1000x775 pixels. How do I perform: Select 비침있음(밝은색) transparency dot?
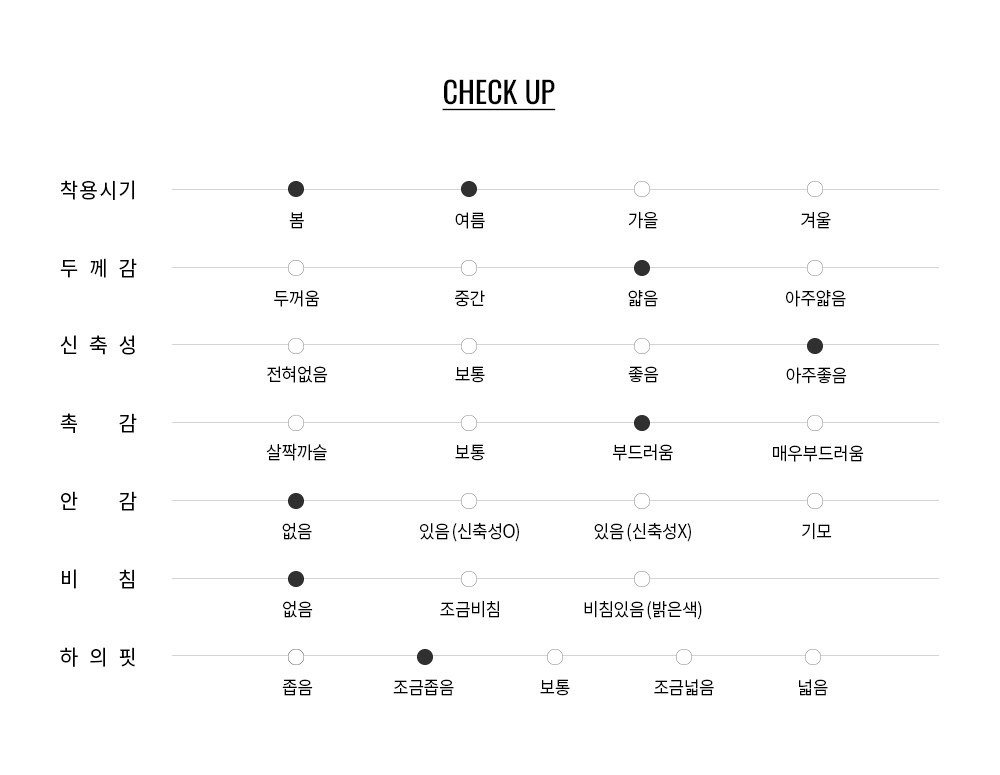[x=642, y=579]
